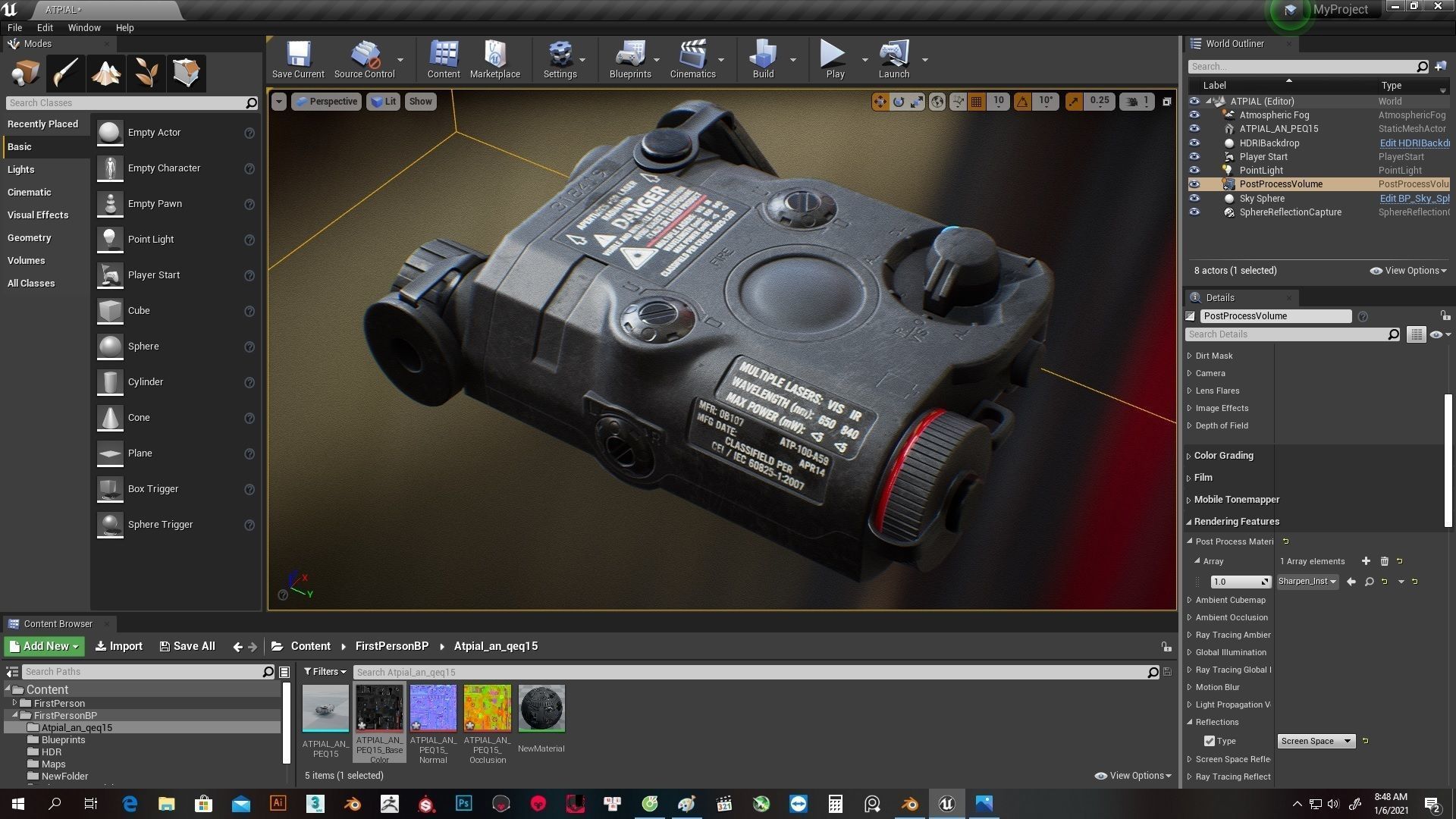Open Screen Space reflections type dropdown
Viewport: 1456px width, 819px height.
[x=1316, y=741]
